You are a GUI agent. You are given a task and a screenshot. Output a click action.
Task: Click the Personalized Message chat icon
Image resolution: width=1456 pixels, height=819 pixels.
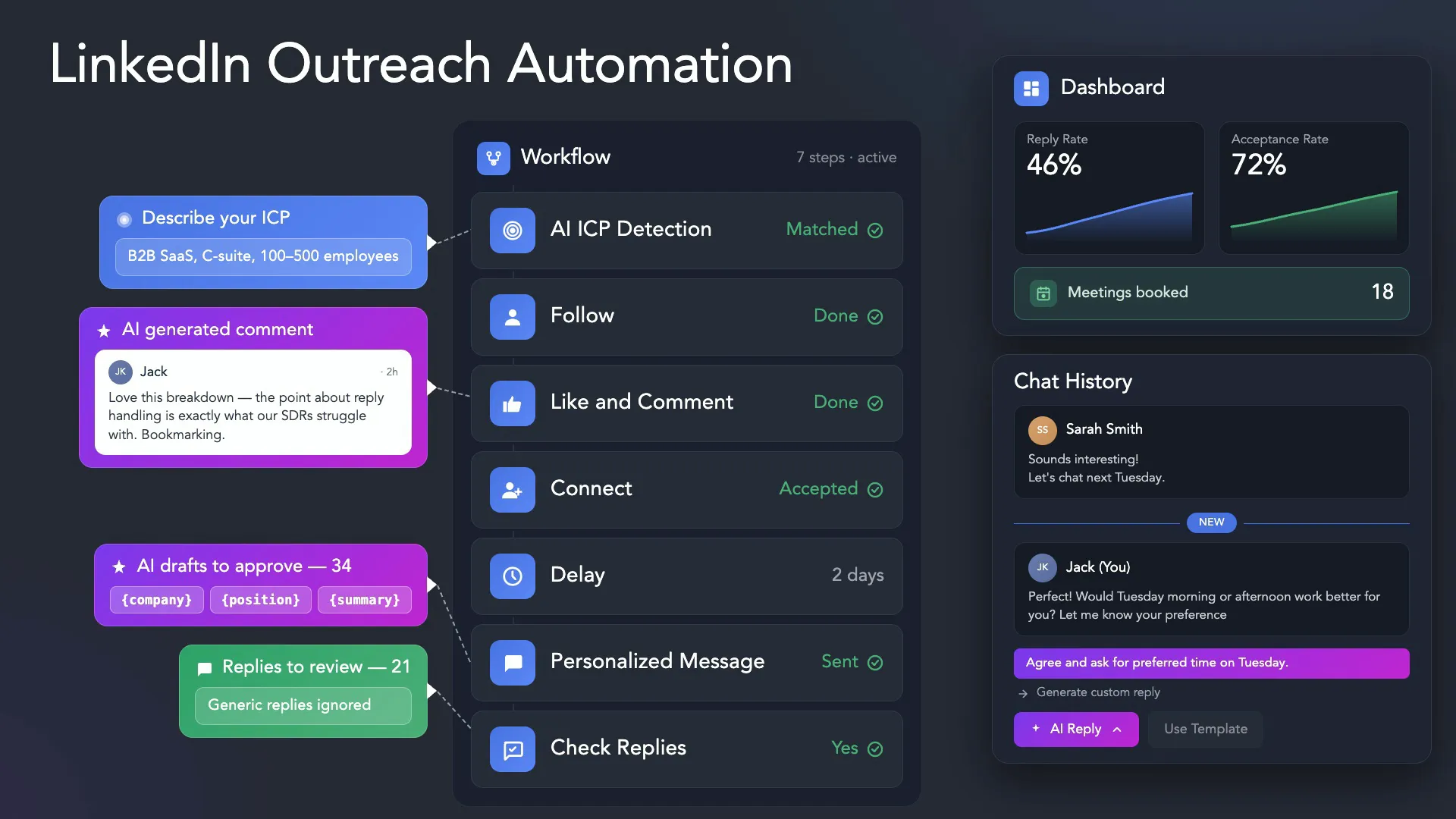513,663
